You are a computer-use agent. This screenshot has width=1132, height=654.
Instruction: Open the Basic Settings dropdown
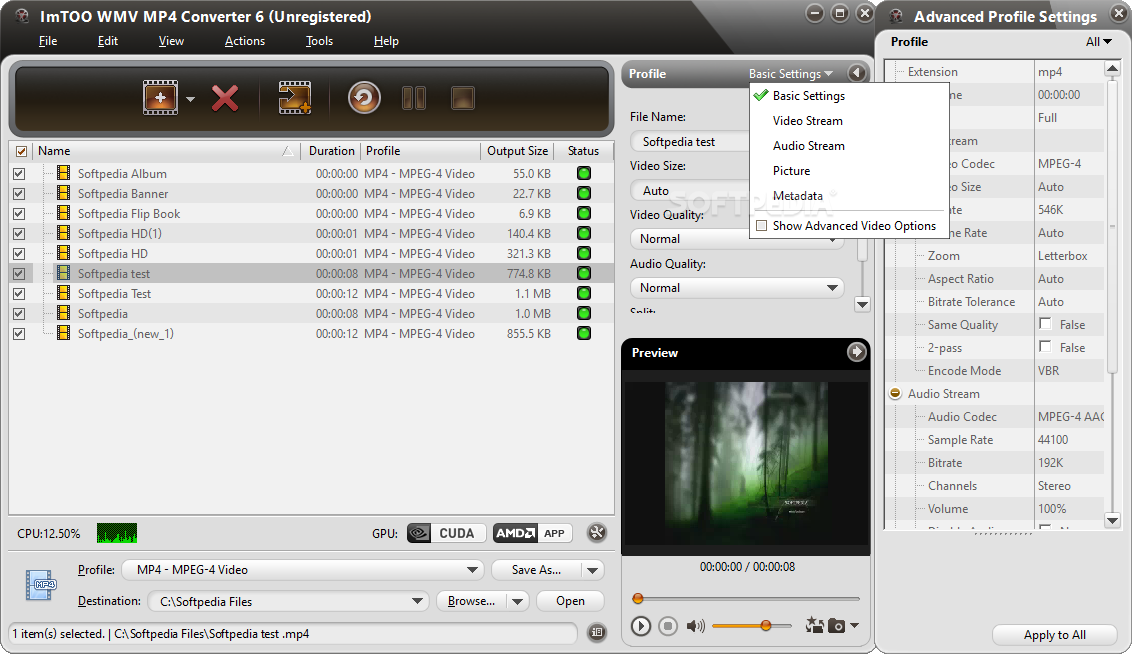point(791,74)
